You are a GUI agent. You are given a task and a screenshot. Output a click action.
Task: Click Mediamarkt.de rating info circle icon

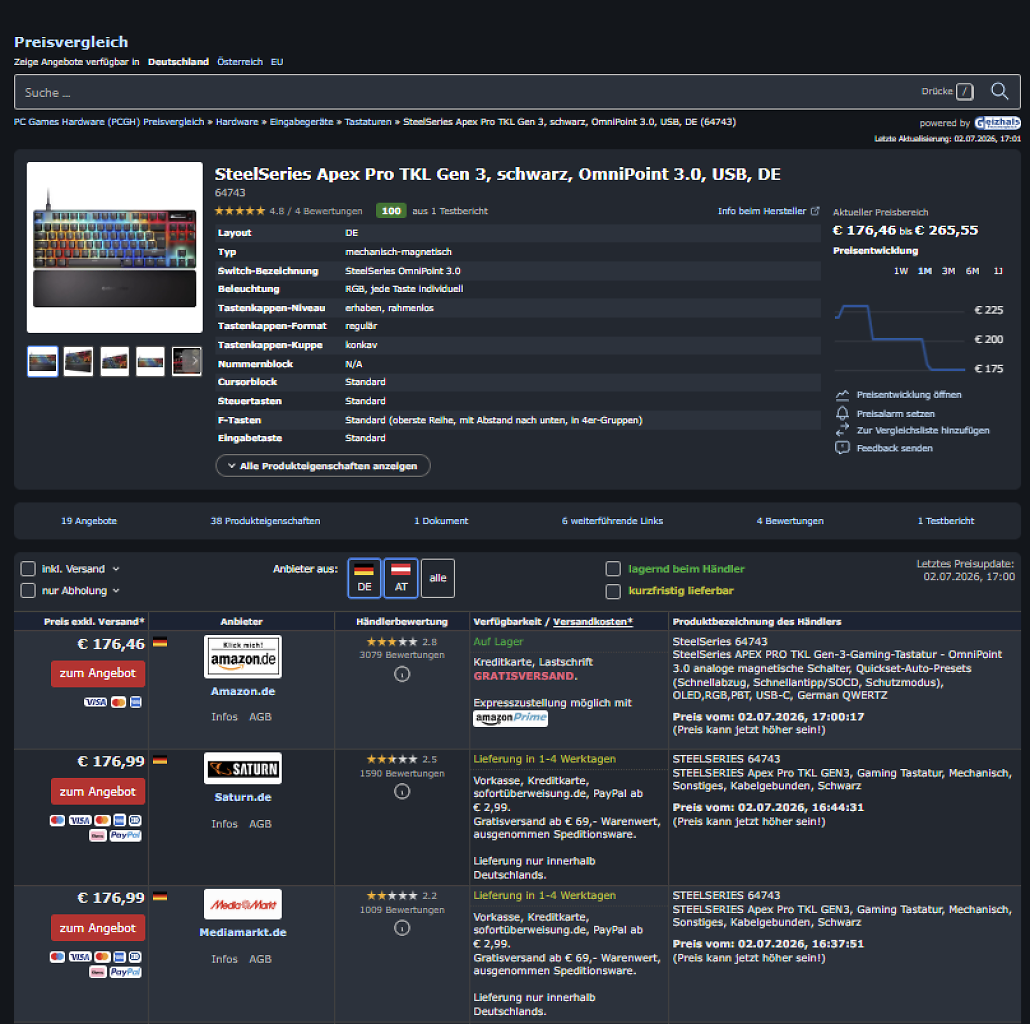[402, 928]
